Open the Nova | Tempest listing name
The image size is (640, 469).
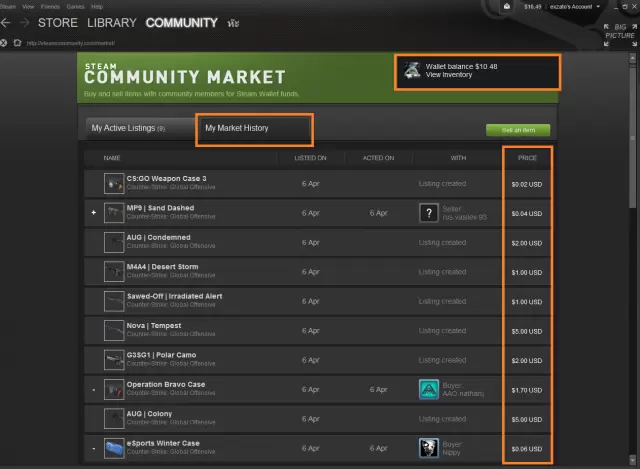pyautogui.click(x=154, y=325)
